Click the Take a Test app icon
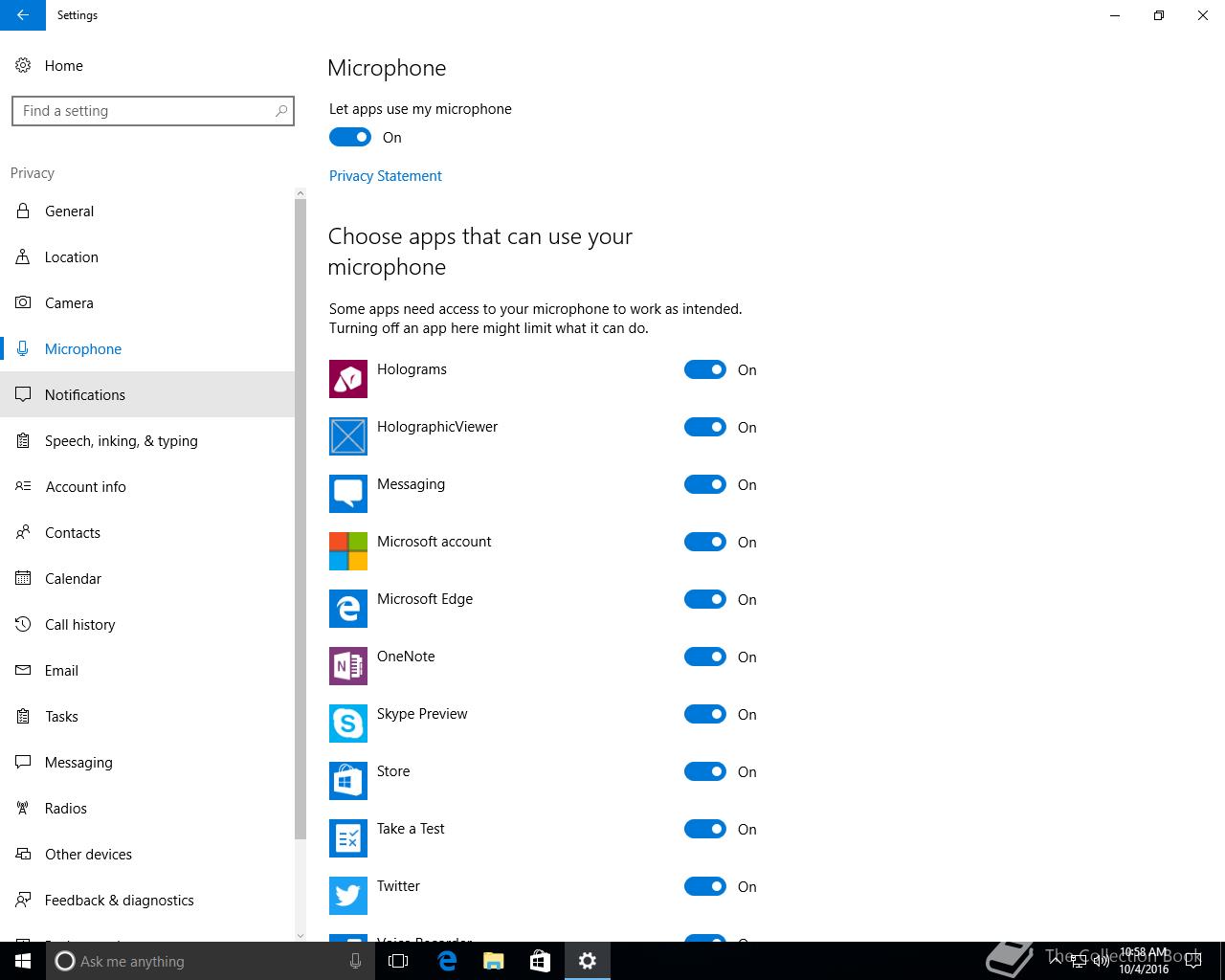 pos(348,838)
